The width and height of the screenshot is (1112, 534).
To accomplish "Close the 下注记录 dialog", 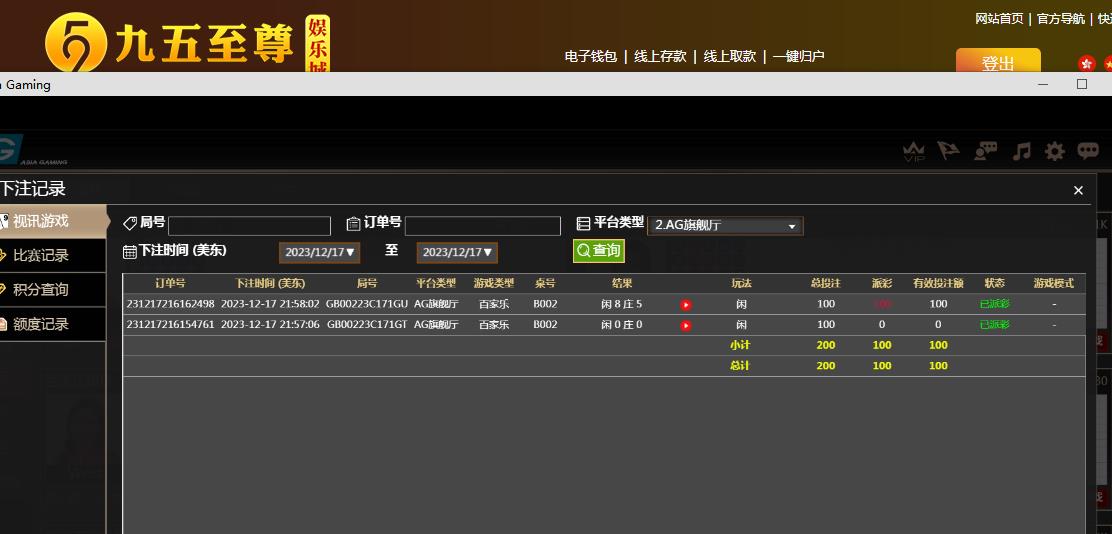I will [1078, 190].
